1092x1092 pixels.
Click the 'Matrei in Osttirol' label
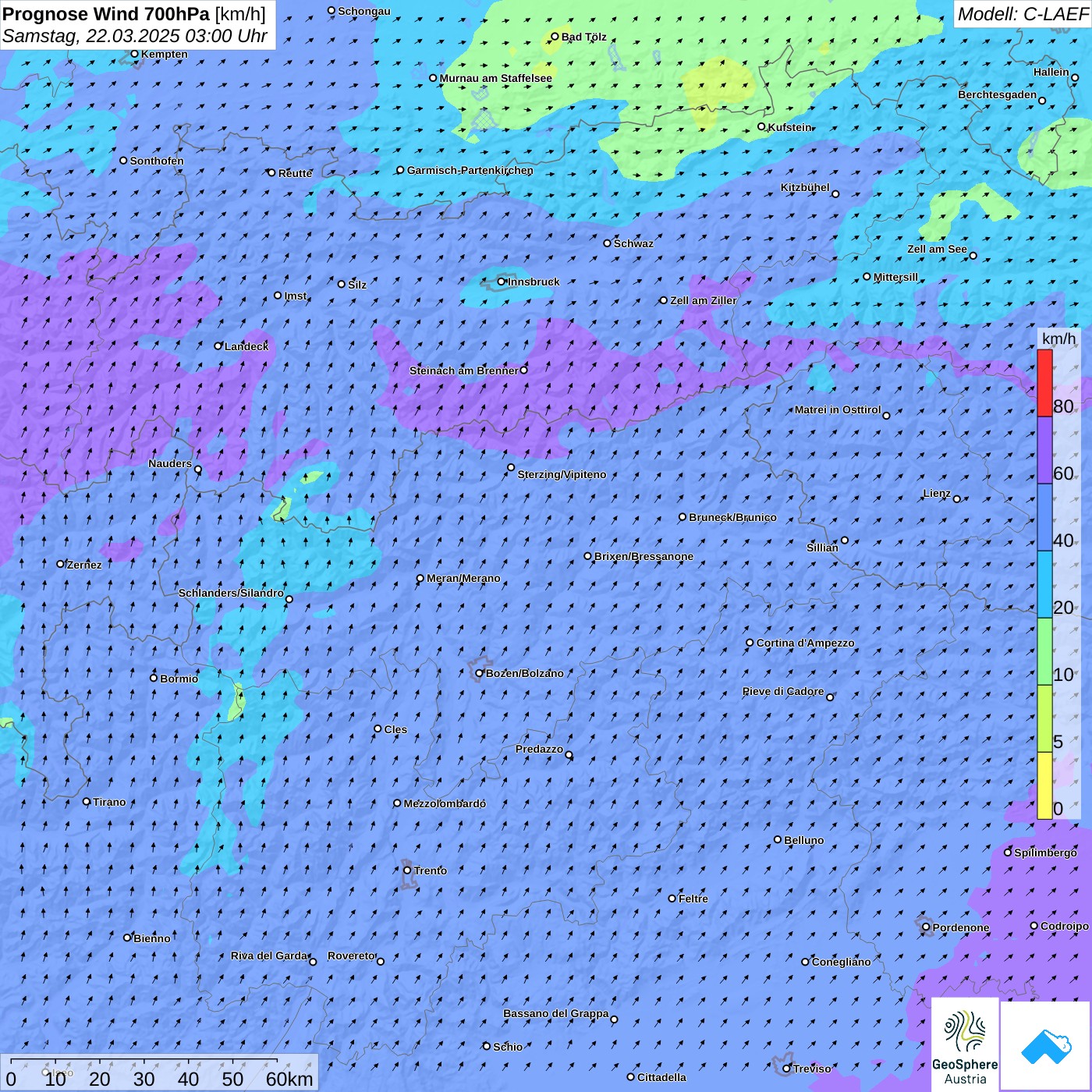[838, 409]
